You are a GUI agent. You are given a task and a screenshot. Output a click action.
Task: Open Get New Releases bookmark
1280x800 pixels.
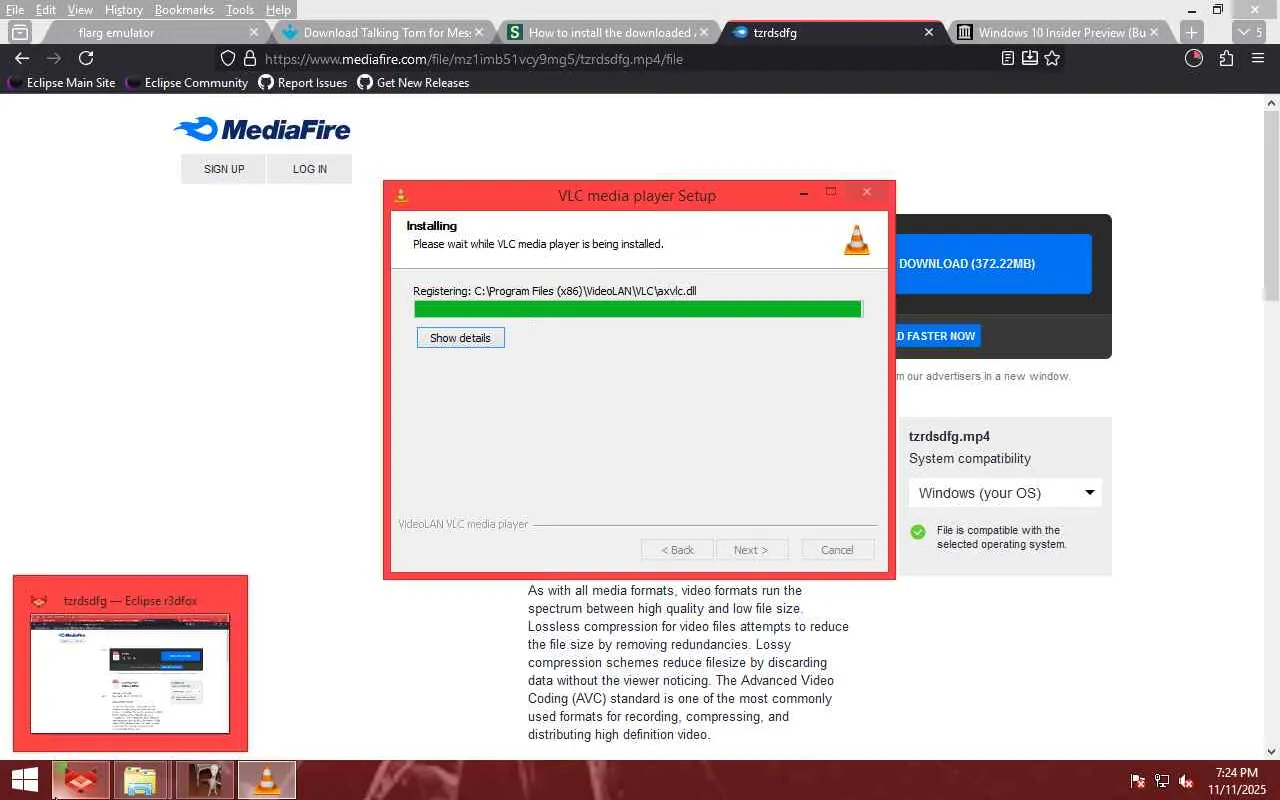[413, 83]
